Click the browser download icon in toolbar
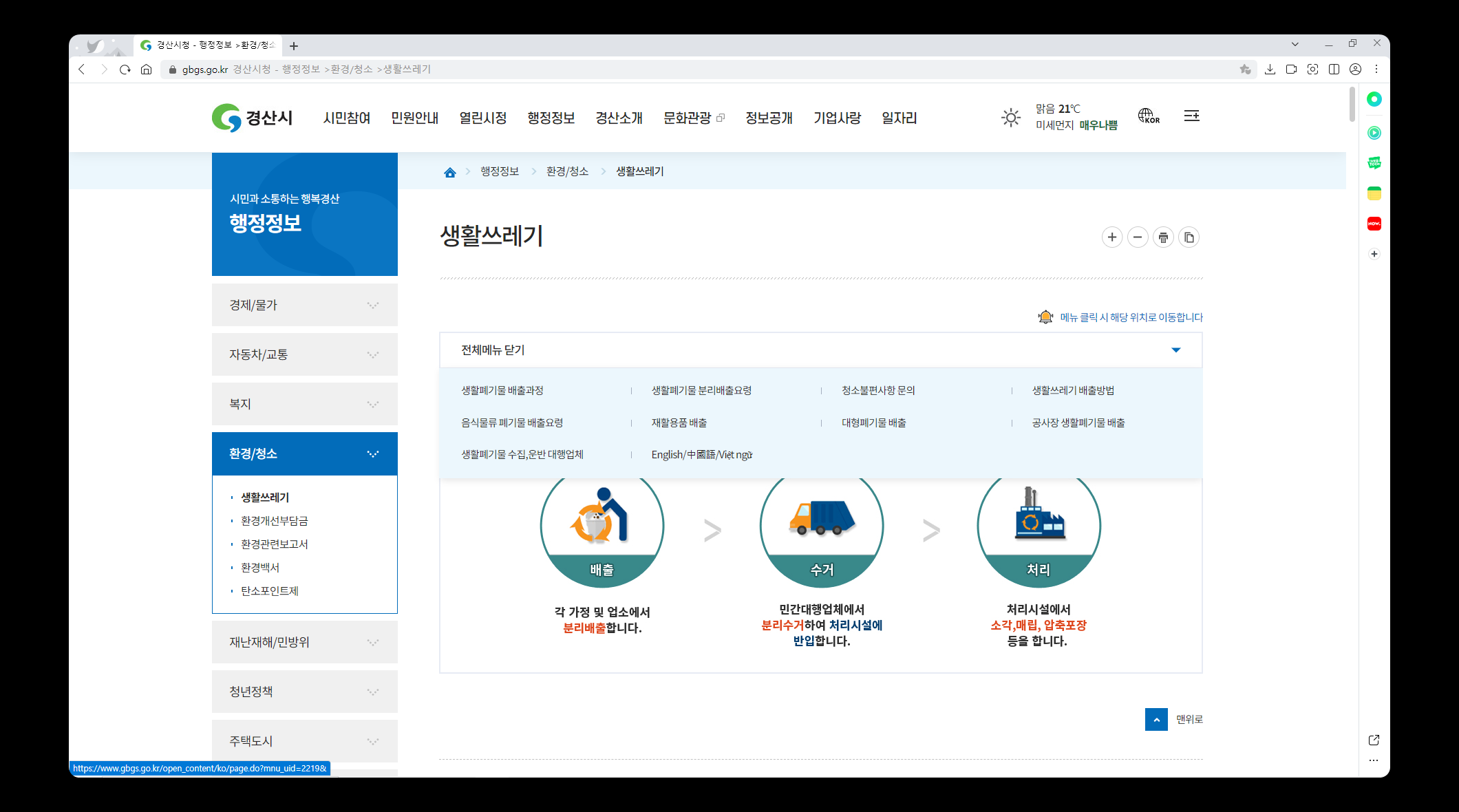Screen dimensions: 1459x812 pyautogui.click(x=1270, y=70)
